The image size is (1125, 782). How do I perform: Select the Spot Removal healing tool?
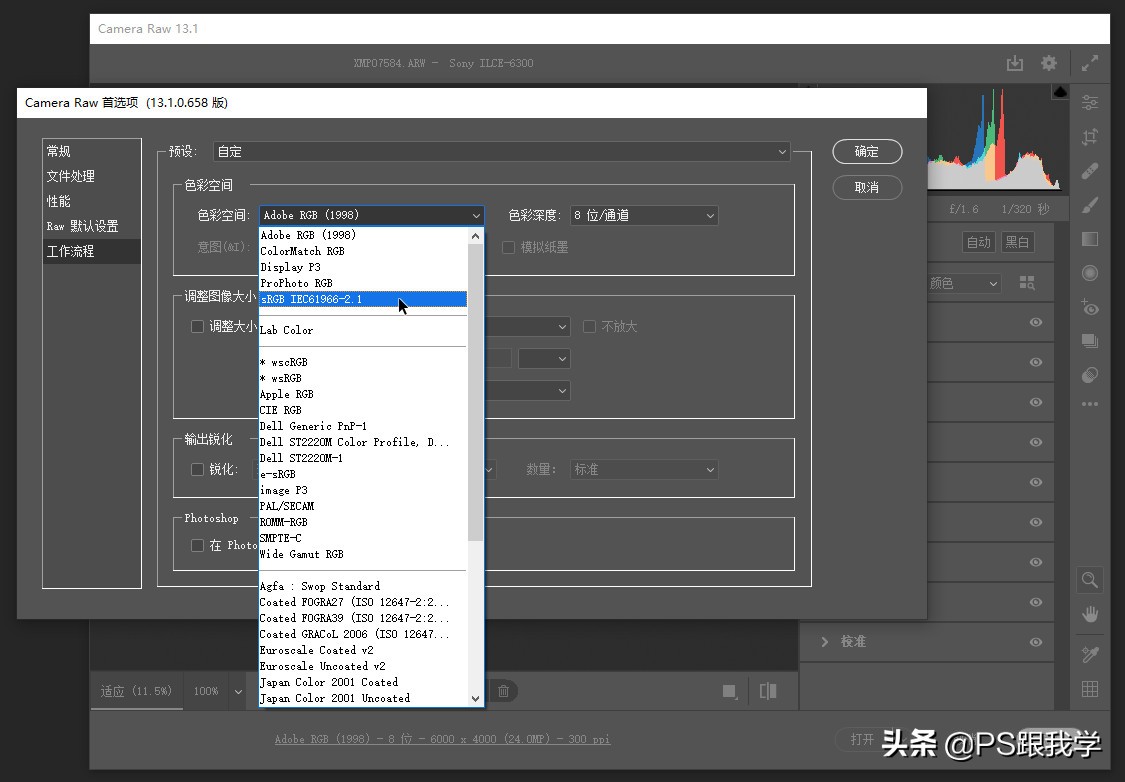1090,171
